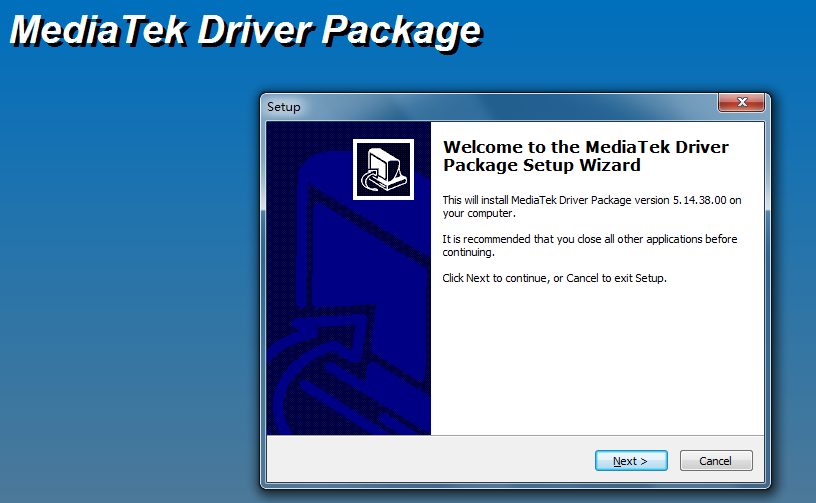Click the computer installer icon in wizard
816x503 pixels.
(x=384, y=170)
